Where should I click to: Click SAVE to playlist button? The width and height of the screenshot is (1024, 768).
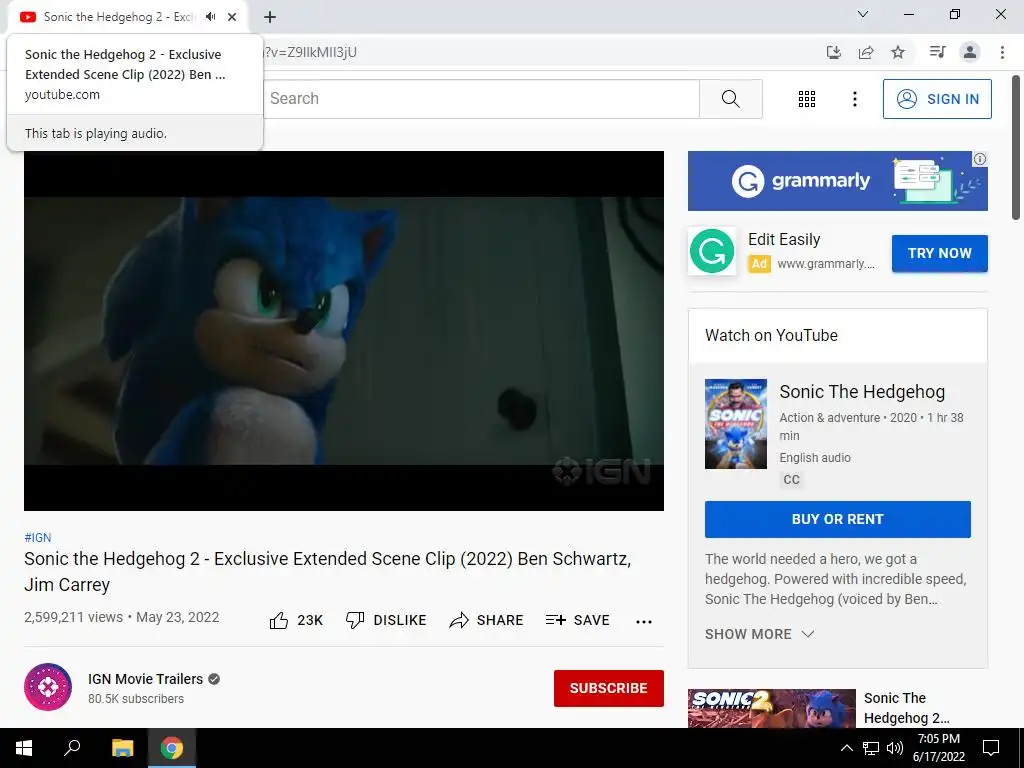[x=577, y=620]
